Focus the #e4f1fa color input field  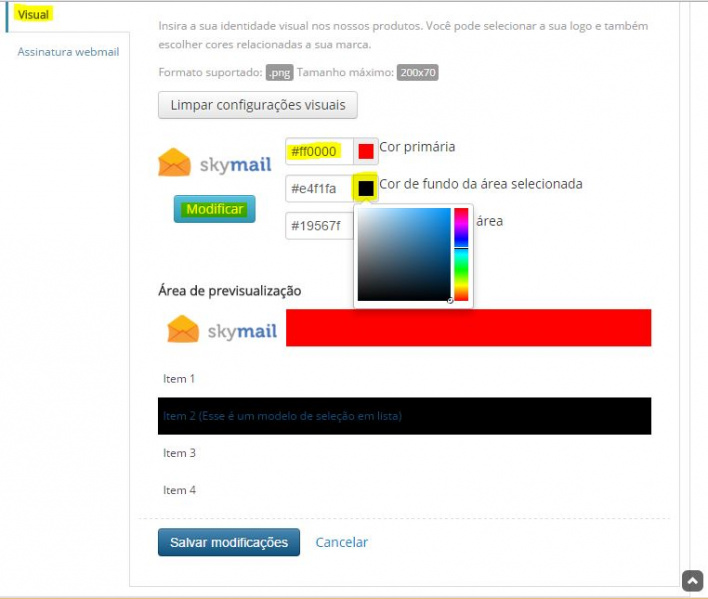(x=318, y=189)
